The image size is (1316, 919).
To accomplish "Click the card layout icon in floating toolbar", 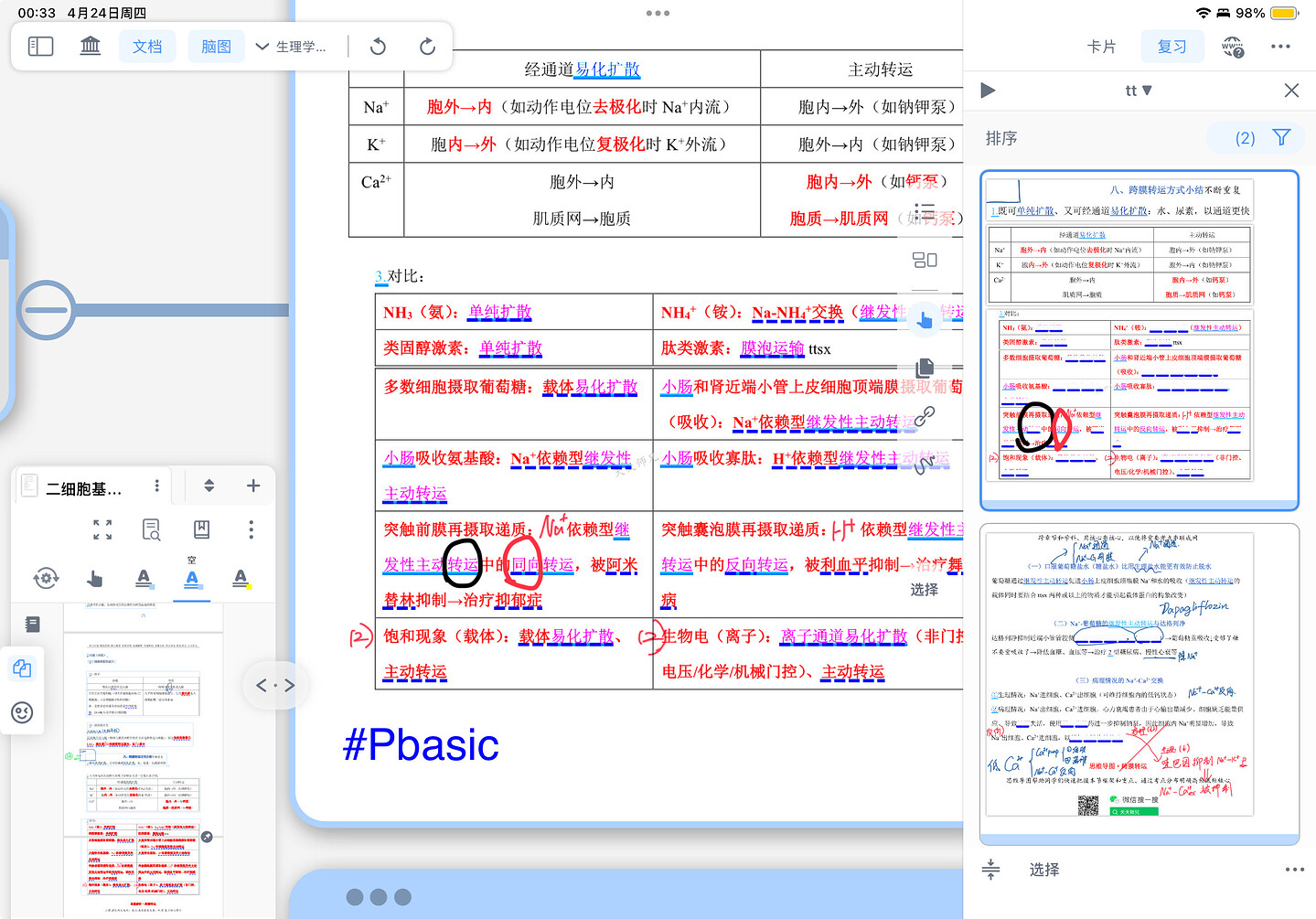I will click(925, 261).
